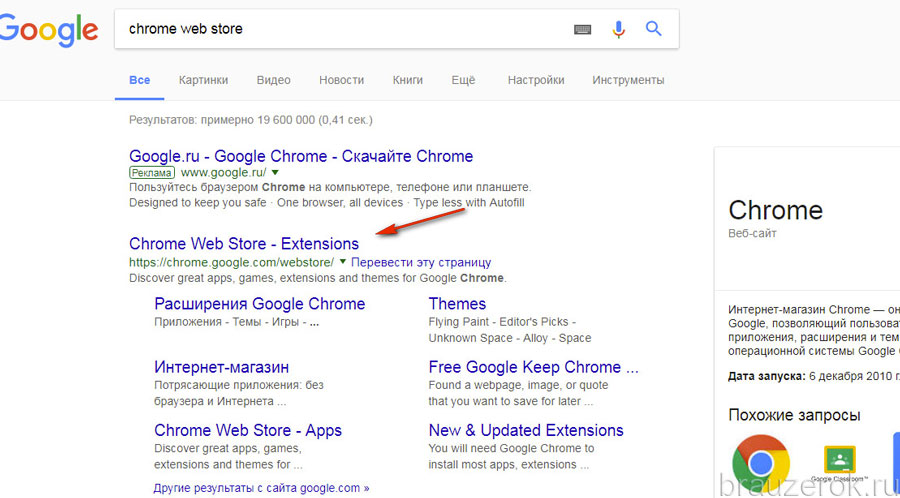This screenshot has width=900, height=498.
Task: Open Free Google Keep Chrome sitelink
Action: (533, 367)
